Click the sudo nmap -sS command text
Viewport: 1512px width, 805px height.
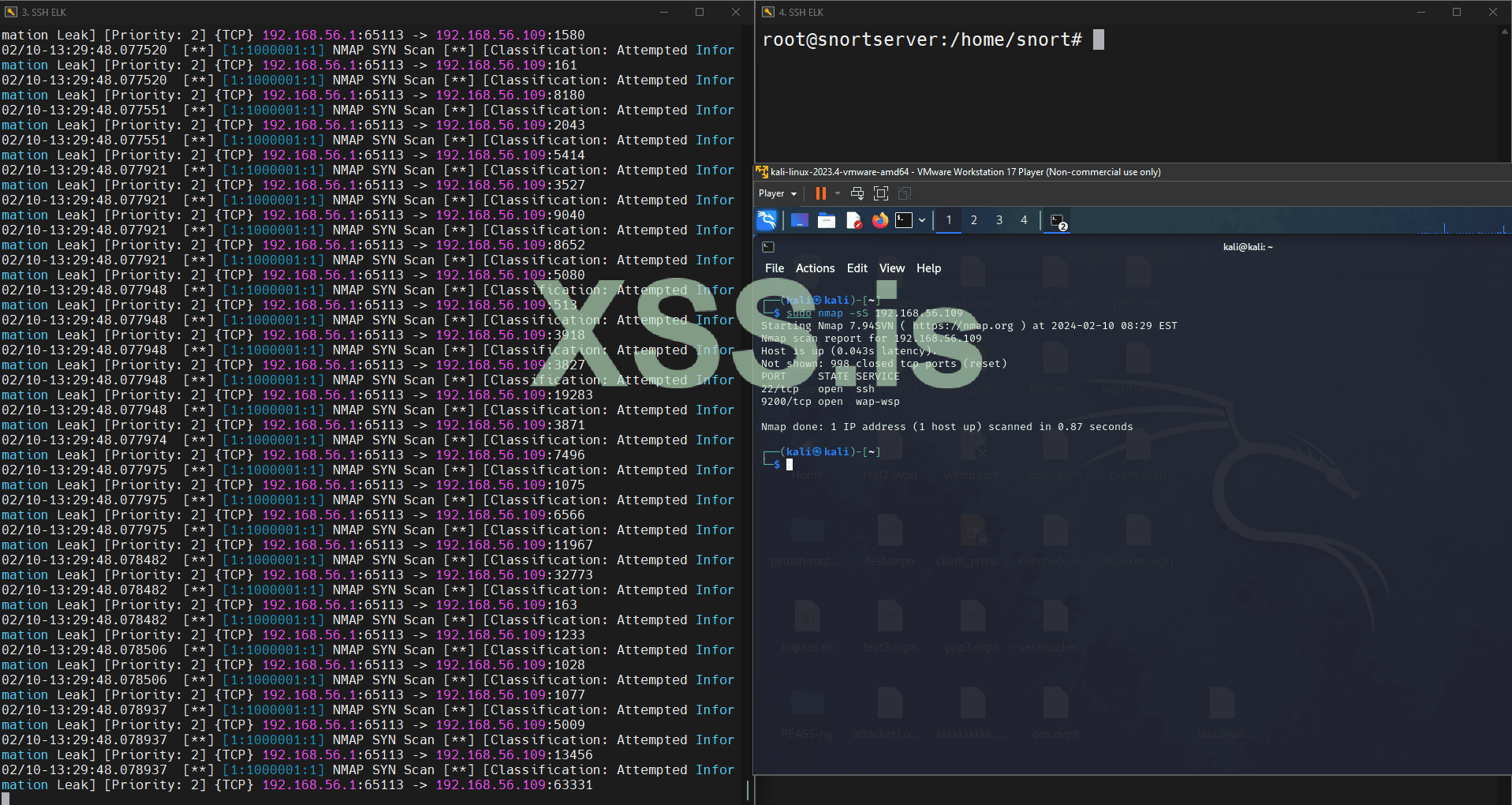click(x=875, y=313)
